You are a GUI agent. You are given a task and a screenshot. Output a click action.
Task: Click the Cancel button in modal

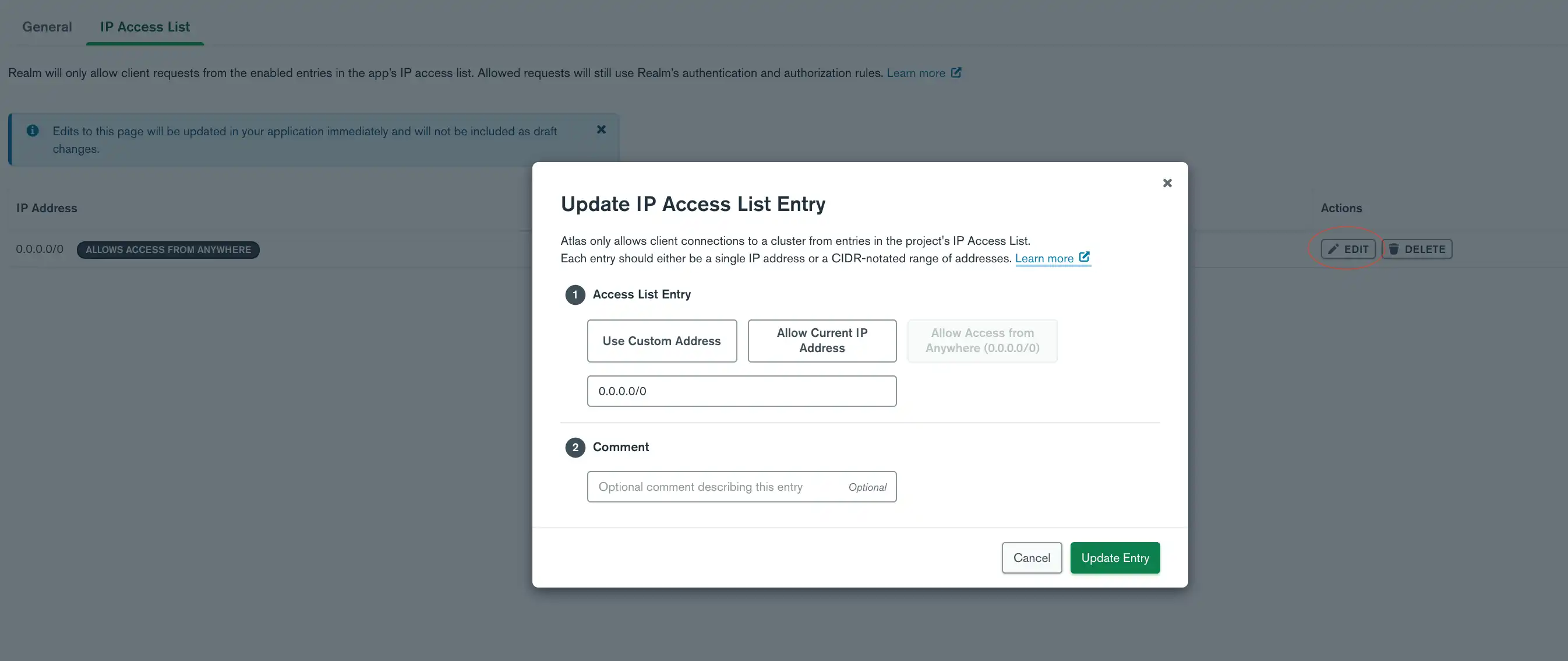point(1032,558)
